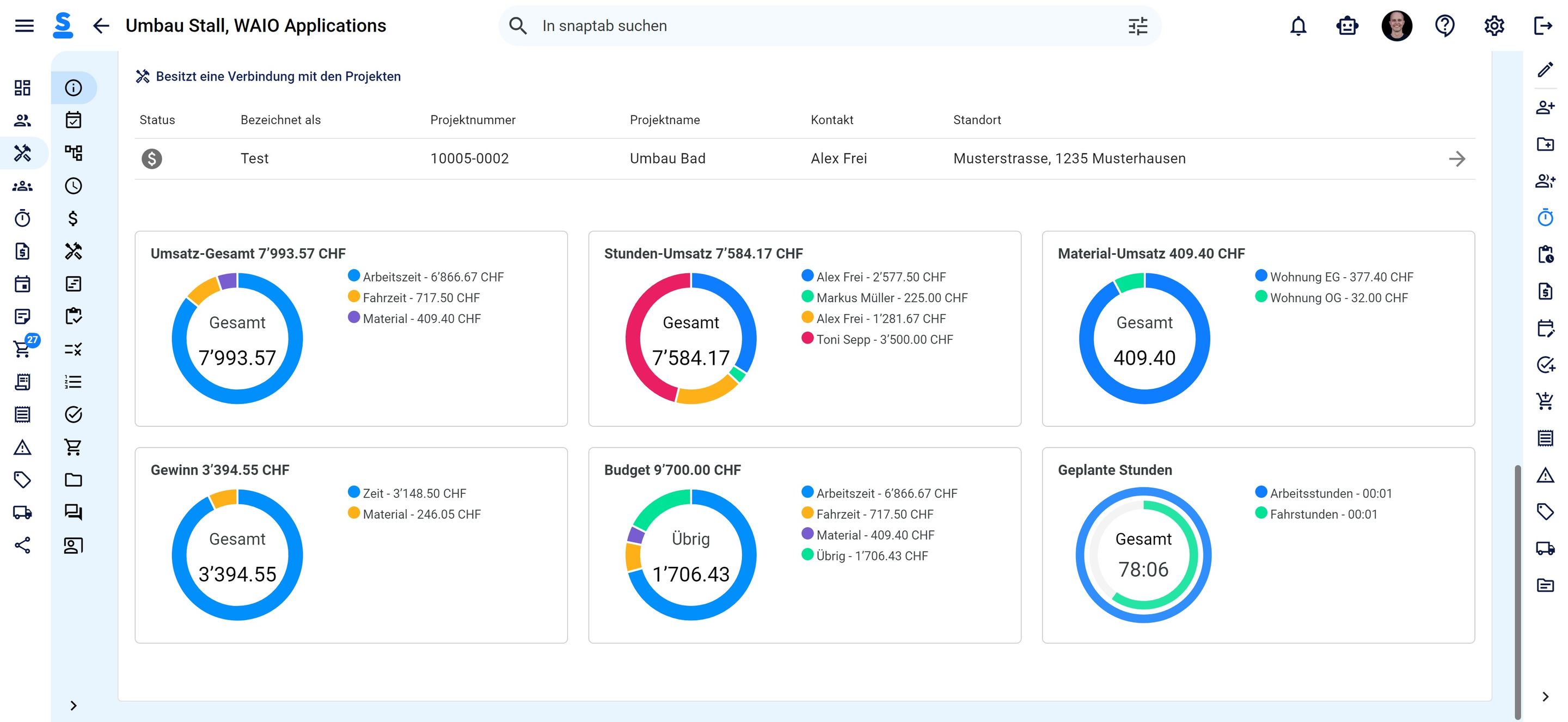This screenshot has width=1568, height=722.
Task: Click the pencil edit icon on right bar
Action: coord(1545,70)
